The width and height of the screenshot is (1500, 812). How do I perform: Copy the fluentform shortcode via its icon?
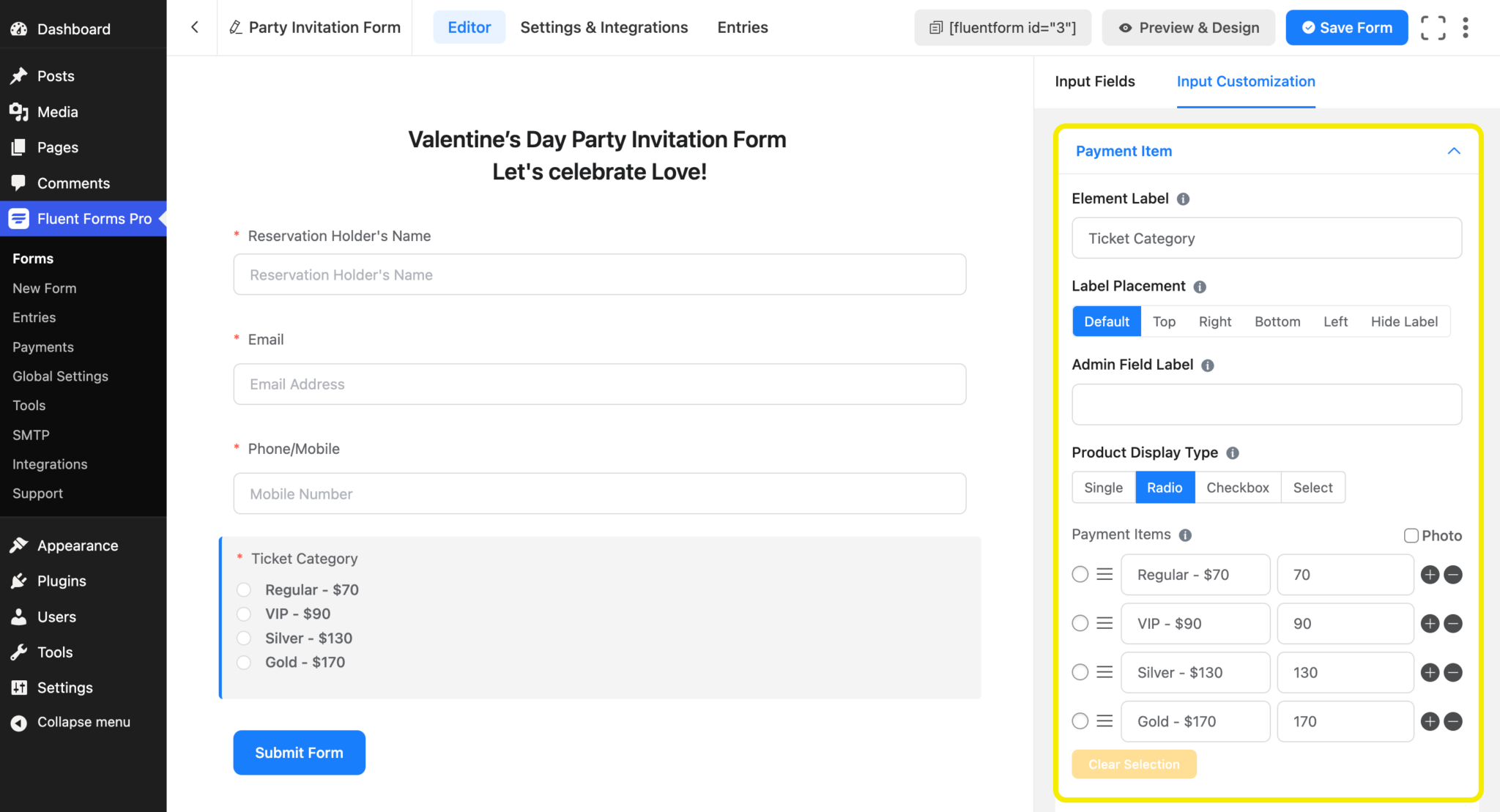[x=935, y=27]
